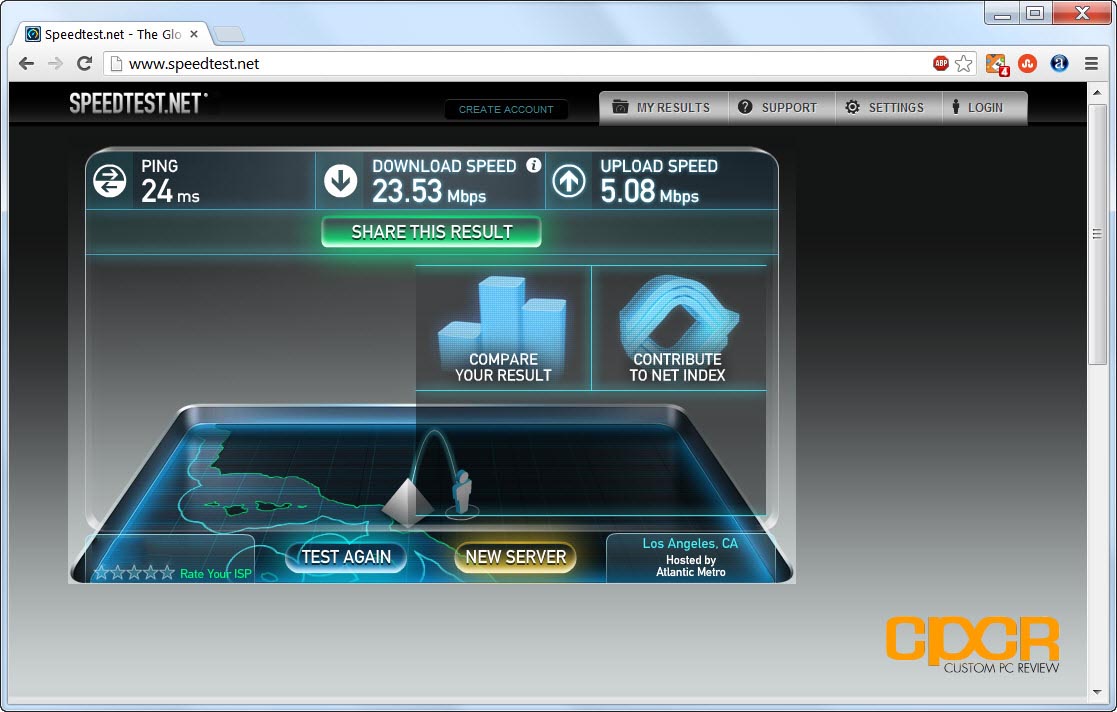The width and height of the screenshot is (1117, 712).
Task: Close the Speedtest.net browser tab
Action: (x=194, y=34)
